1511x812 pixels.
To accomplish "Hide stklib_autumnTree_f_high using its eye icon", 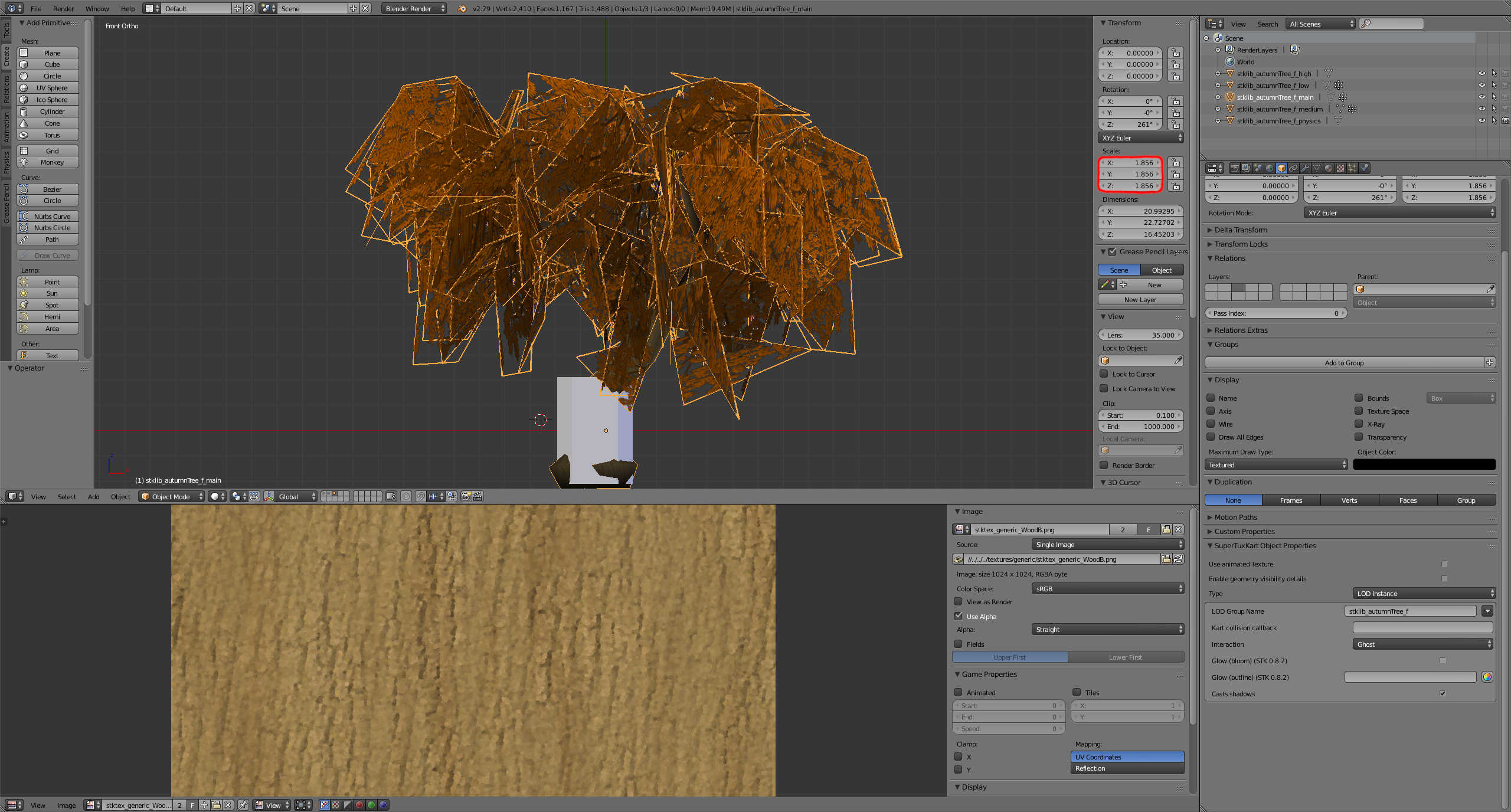I will click(x=1481, y=74).
